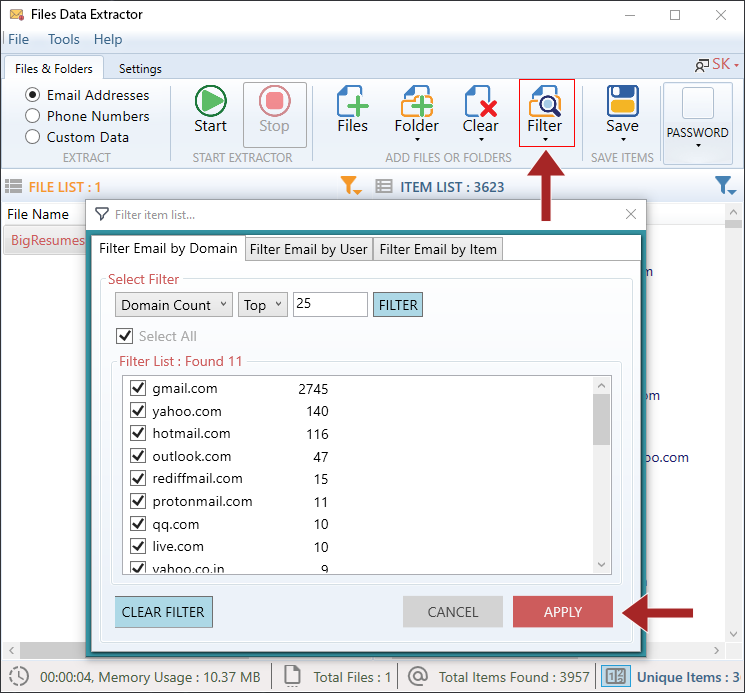Image resolution: width=745 pixels, height=693 pixels.
Task: Click the clock icon in status bar
Action: click(19, 676)
